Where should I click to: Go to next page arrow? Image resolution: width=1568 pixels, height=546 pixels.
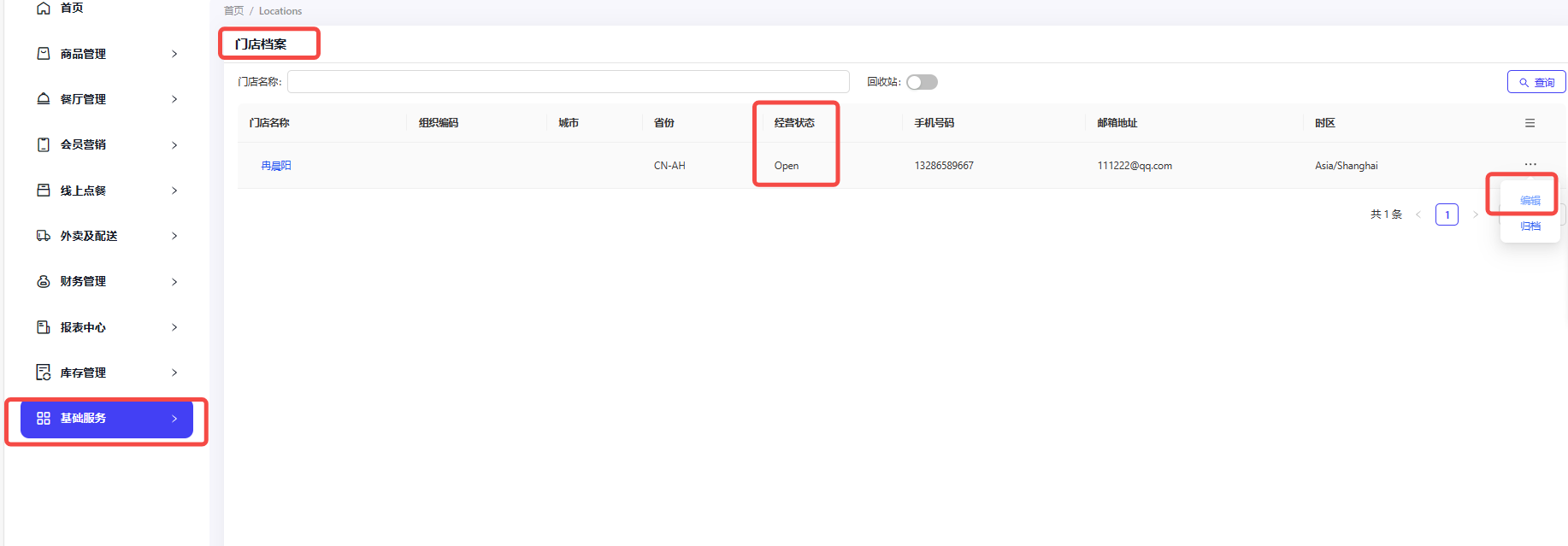1475,214
